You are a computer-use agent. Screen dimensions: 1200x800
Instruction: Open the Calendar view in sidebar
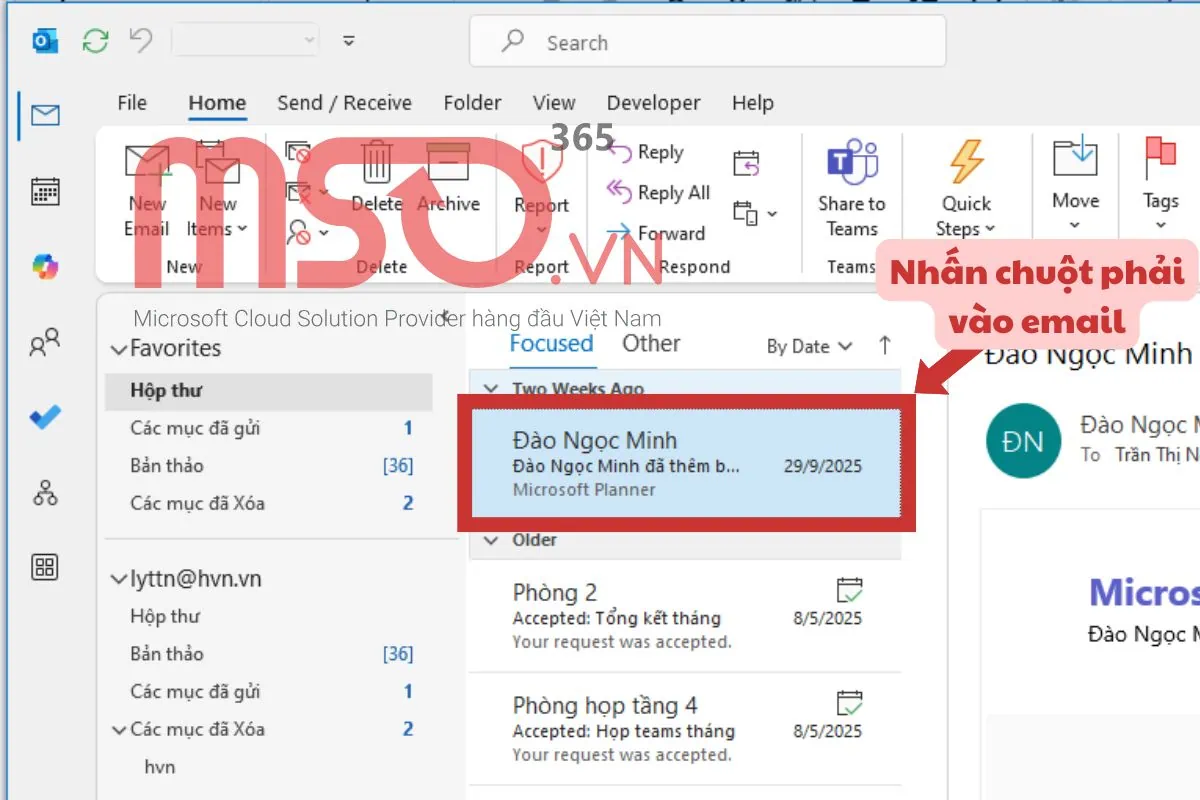pyautogui.click(x=45, y=191)
